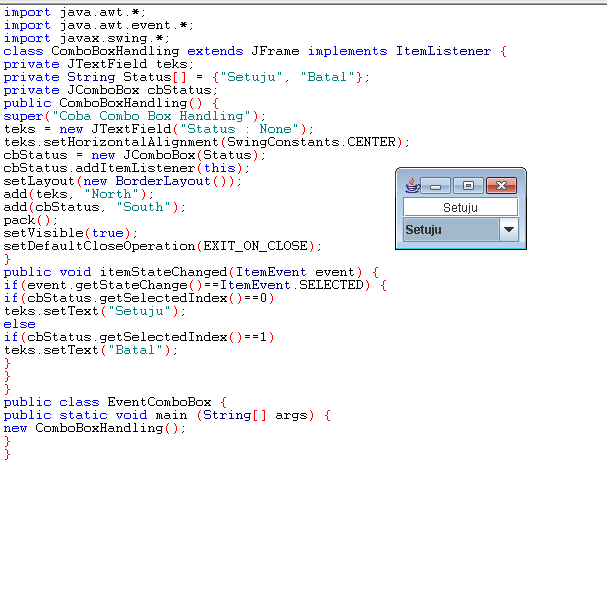Click the super("Coba Combo Box Handling") line
Viewport: 607px width, 590px height.
135,116
